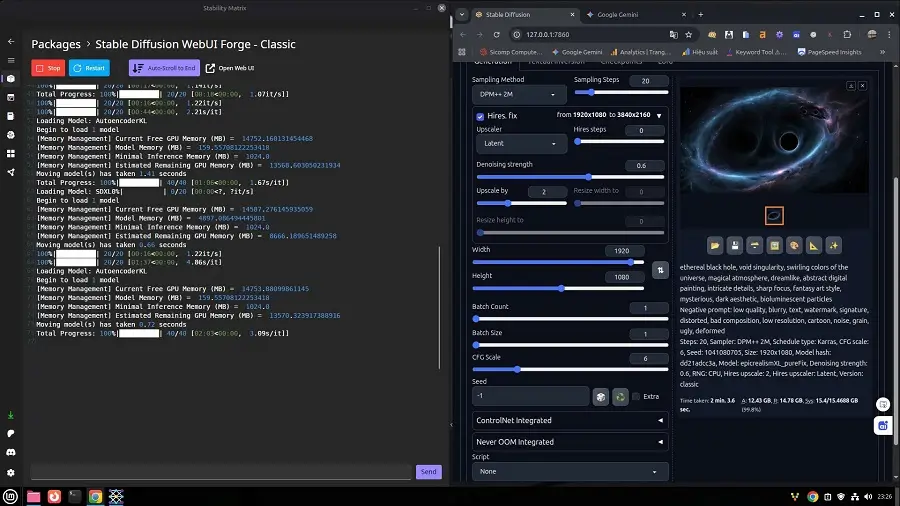Click the Hires steps number field
This screenshot has width=900, height=506.
(x=644, y=130)
